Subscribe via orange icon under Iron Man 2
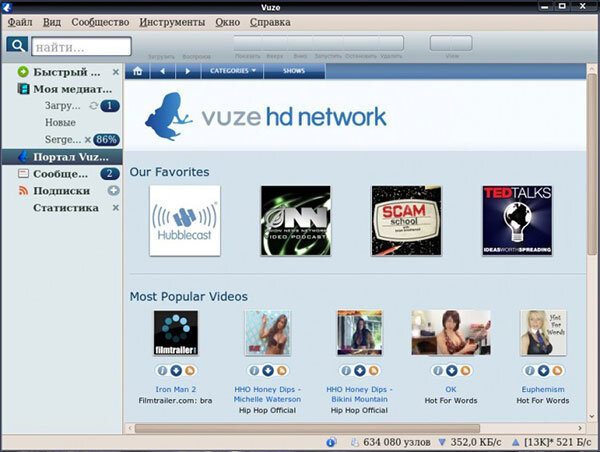Image resolution: width=600 pixels, height=452 pixels. tap(190, 370)
